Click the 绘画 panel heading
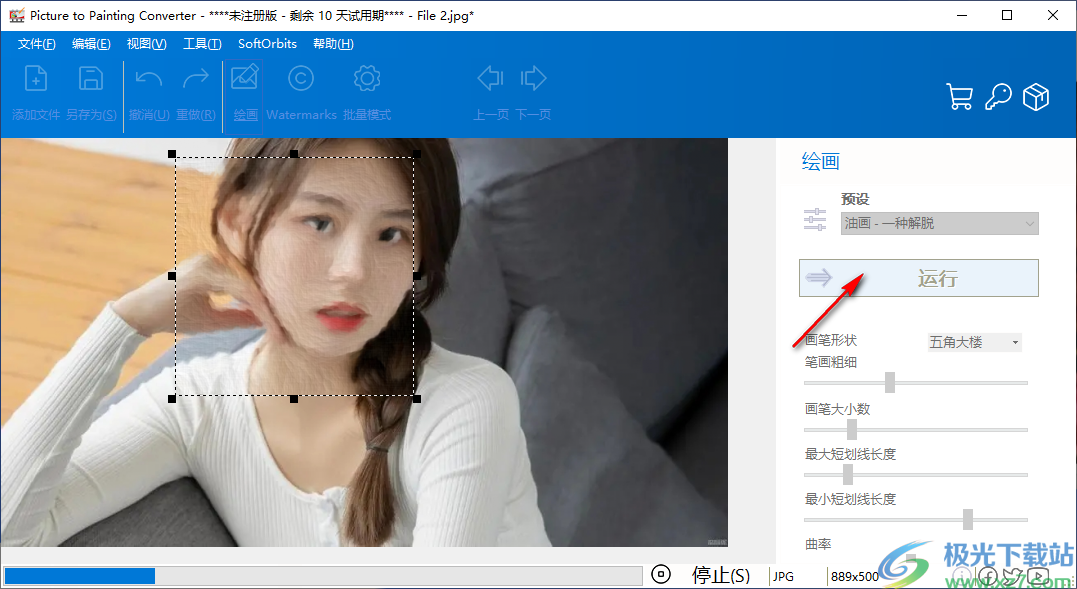The width and height of the screenshot is (1077, 589). pyautogui.click(x=821, y=161)
